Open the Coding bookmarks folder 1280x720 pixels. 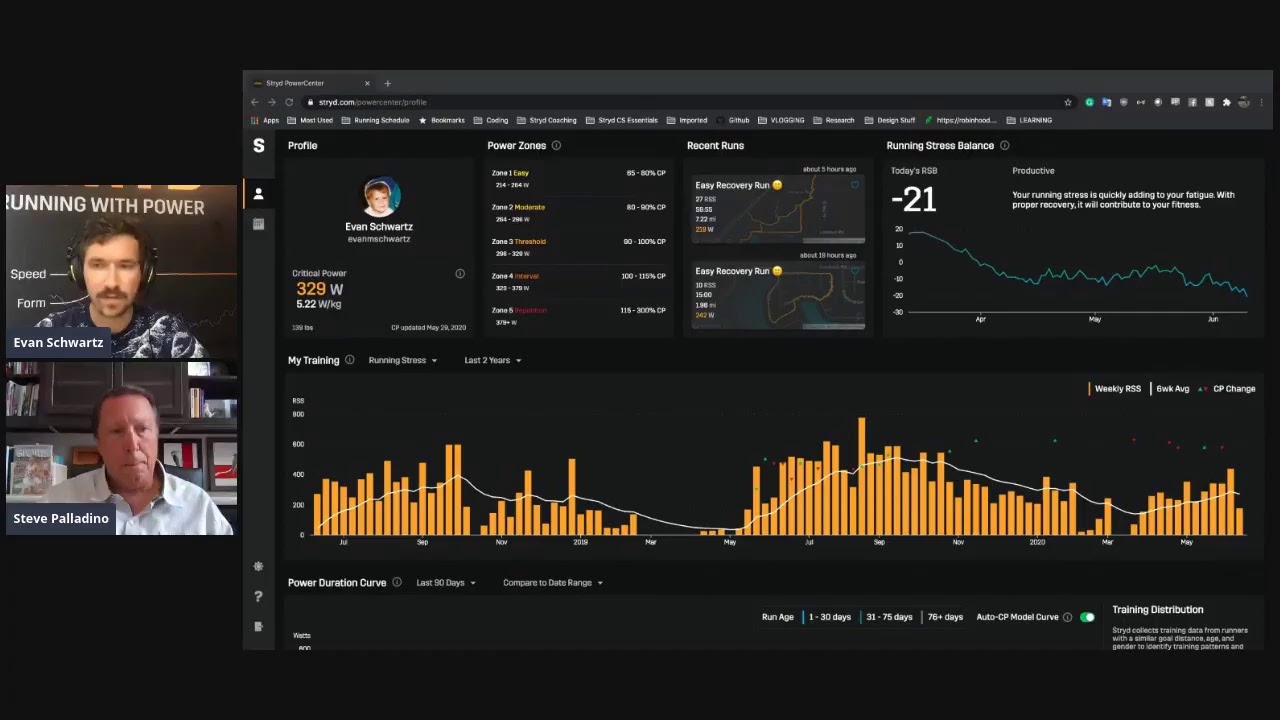[x=491, y=120]
